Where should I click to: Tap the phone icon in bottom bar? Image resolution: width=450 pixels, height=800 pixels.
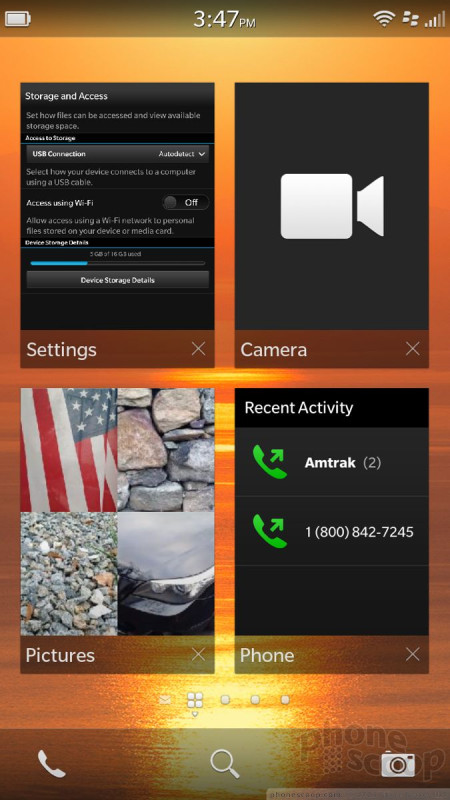point(52,764)
